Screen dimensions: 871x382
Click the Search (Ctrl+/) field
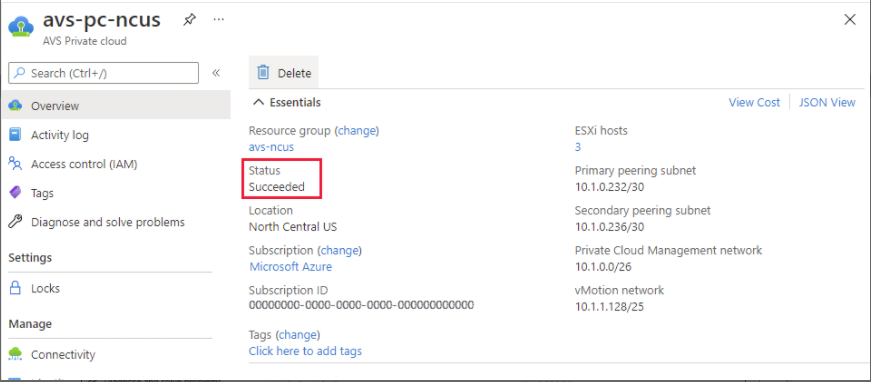point(104,73)
